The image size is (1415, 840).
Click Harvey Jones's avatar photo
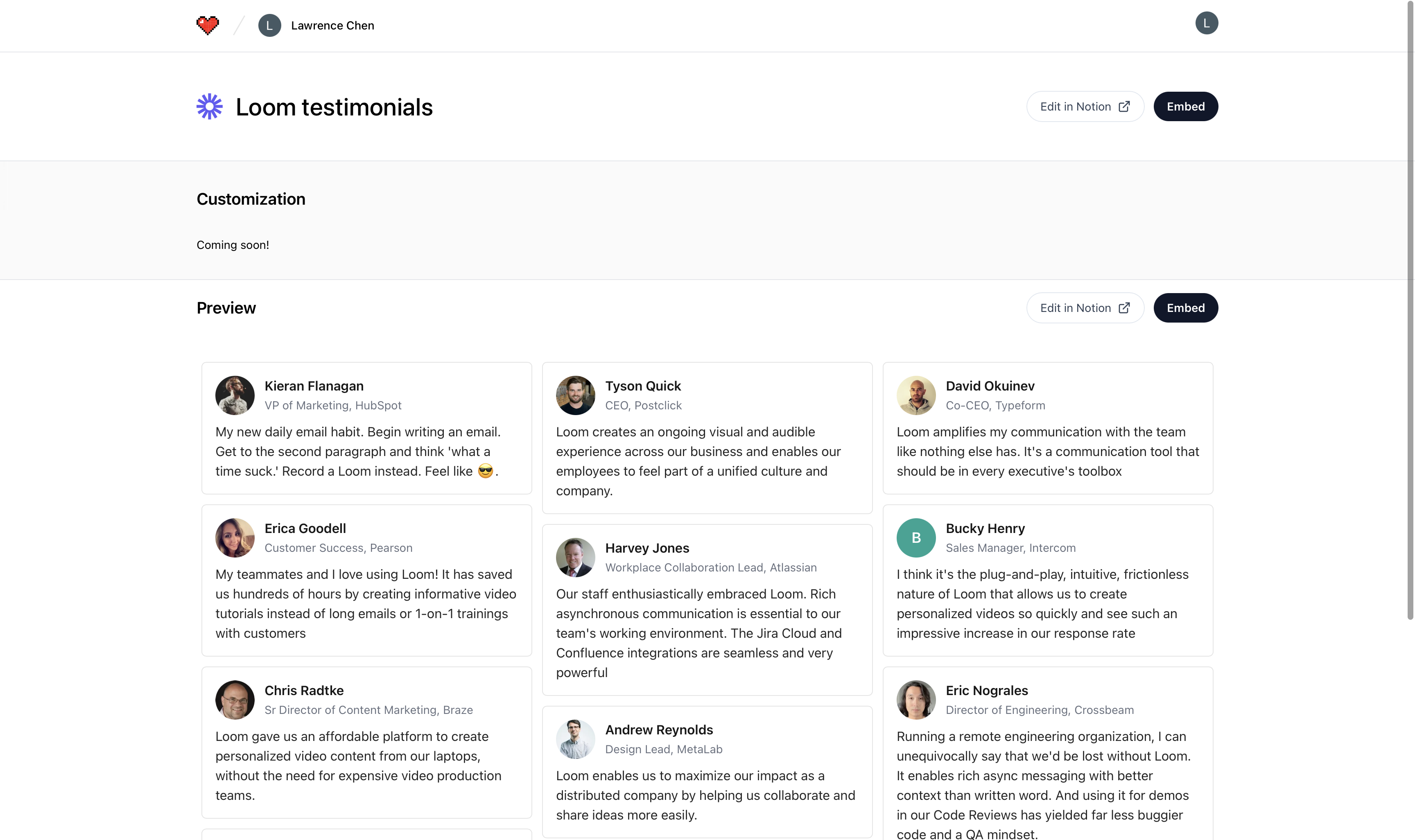575,558
